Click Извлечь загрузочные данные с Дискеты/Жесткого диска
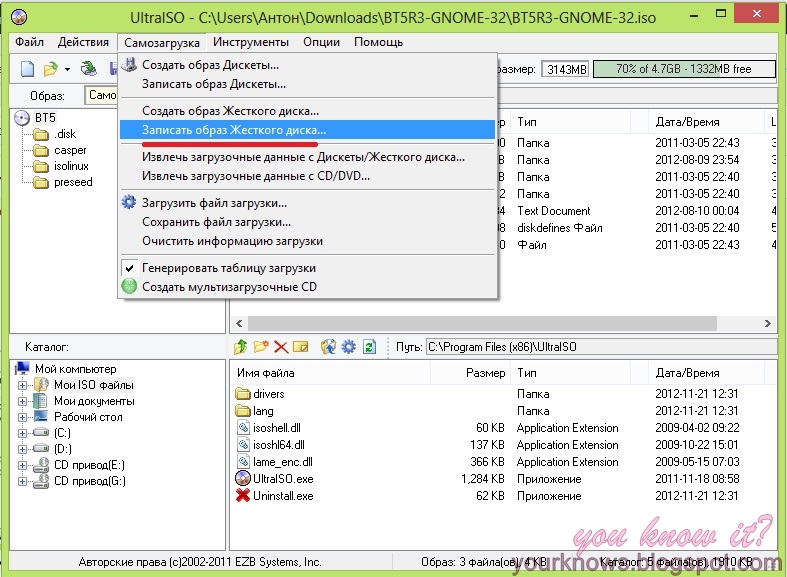Screen dimensions: 787x577 coord(307,157)
